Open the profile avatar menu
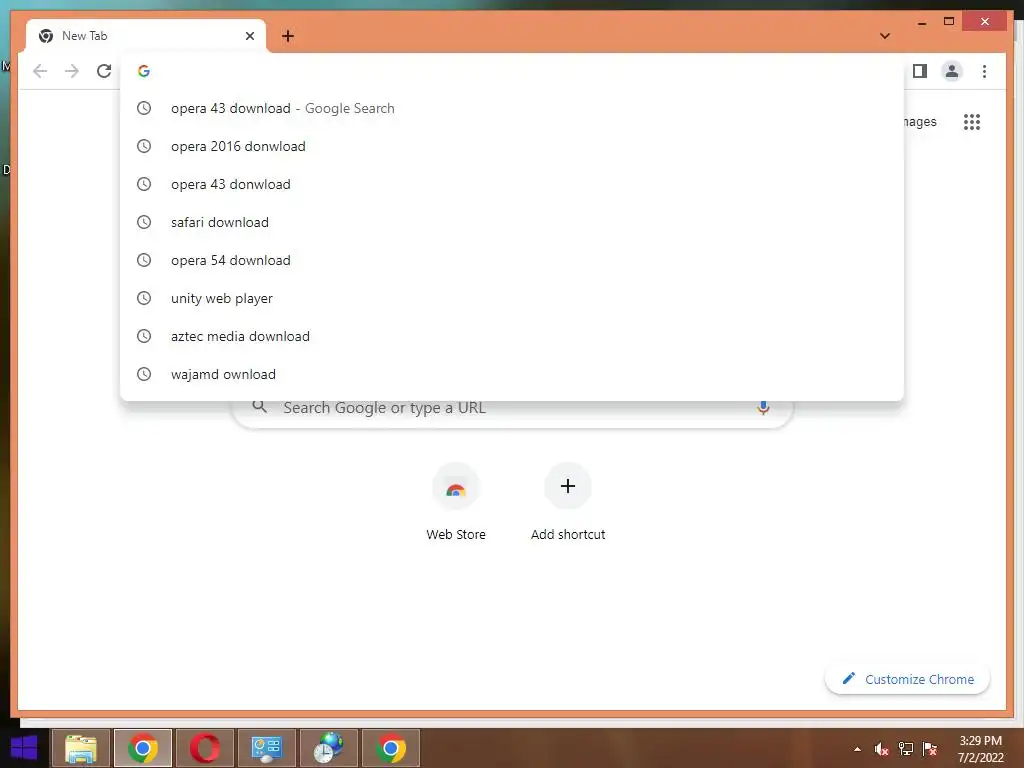Image resolution: width=1024 pixels, height=768 pixels. pyautogui.click(x=952, y=71)
